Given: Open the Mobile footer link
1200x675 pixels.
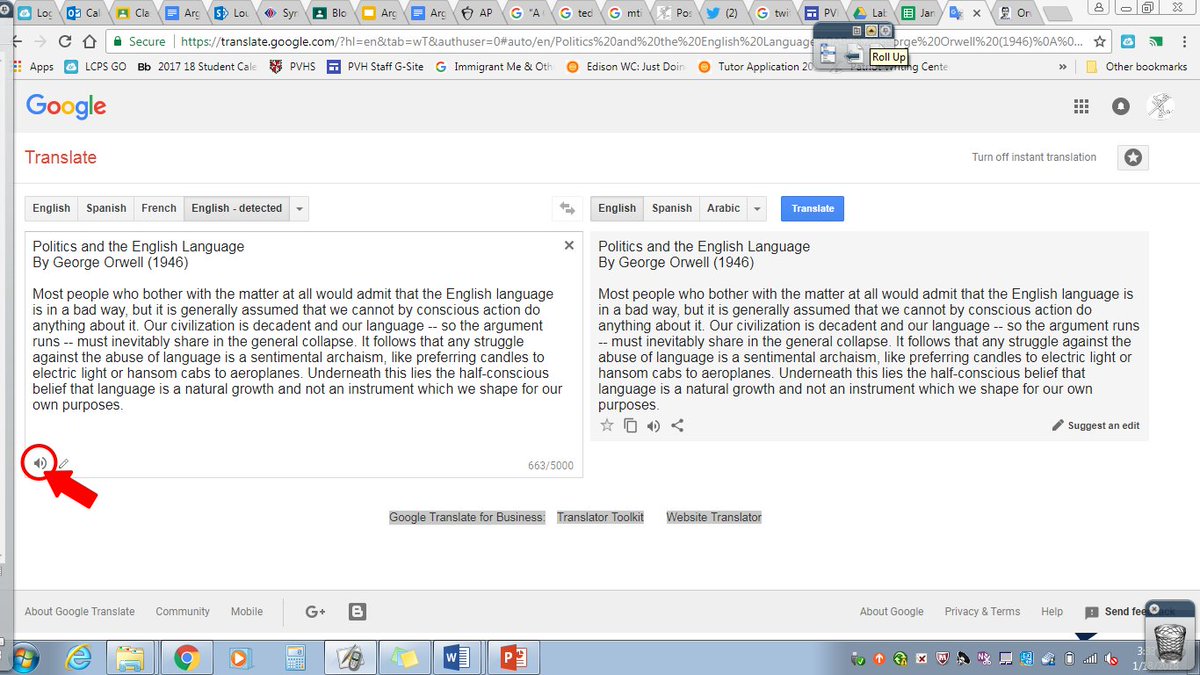Looking at the screenshot, I should 247,611.
